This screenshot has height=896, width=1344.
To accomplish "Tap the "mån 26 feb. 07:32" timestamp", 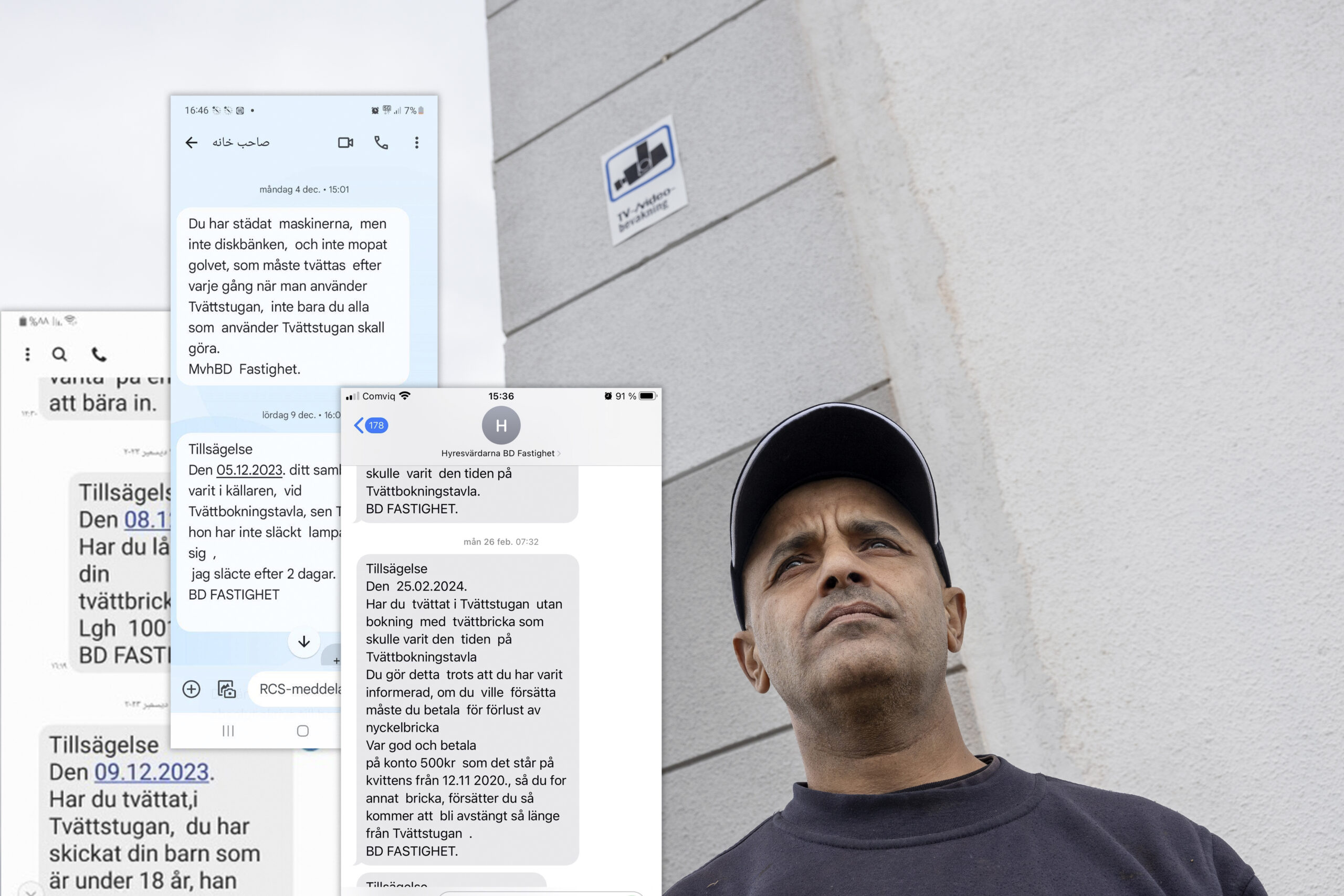I will (x=501, y=542).
